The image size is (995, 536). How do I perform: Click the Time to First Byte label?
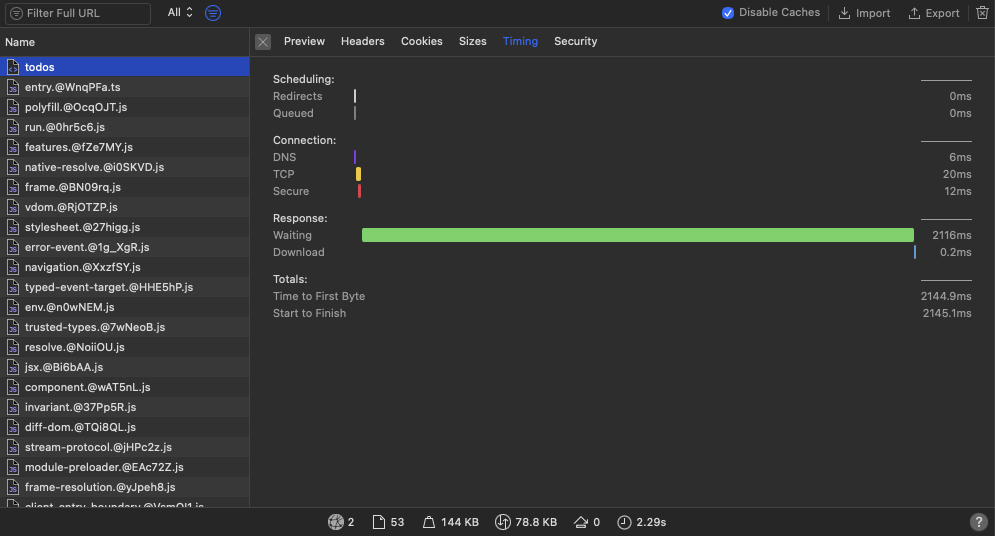(x=319, y=296)
